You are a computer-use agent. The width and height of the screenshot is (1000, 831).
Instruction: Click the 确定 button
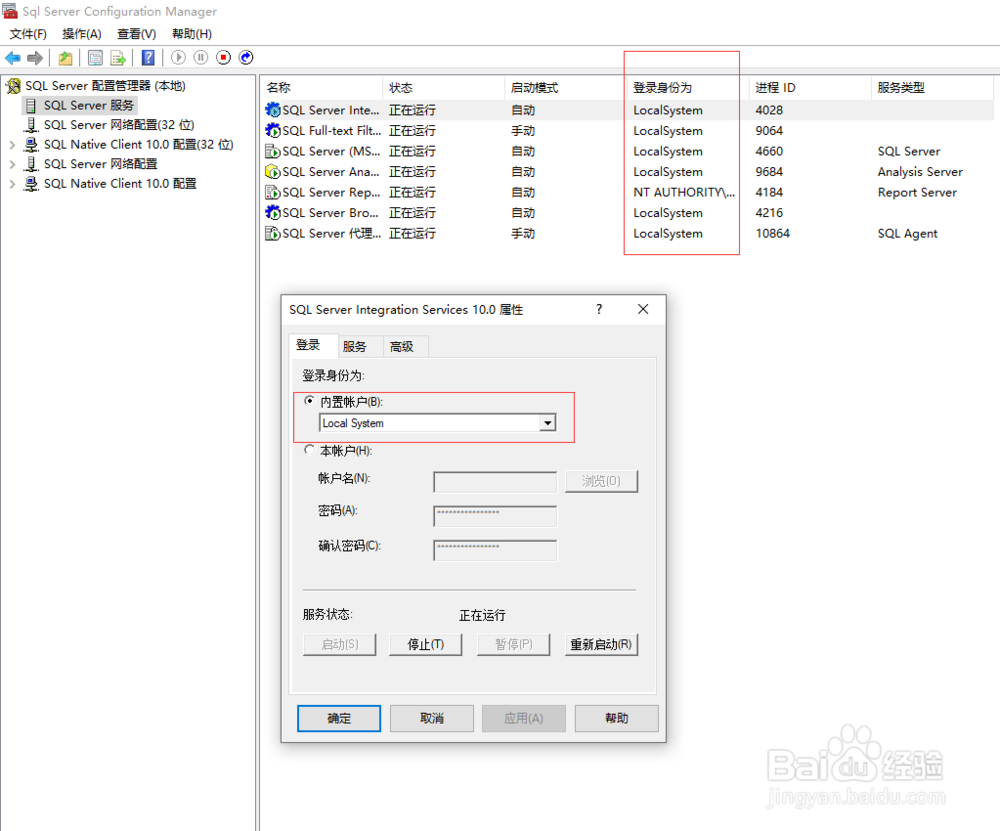click(x=339, y=718)
